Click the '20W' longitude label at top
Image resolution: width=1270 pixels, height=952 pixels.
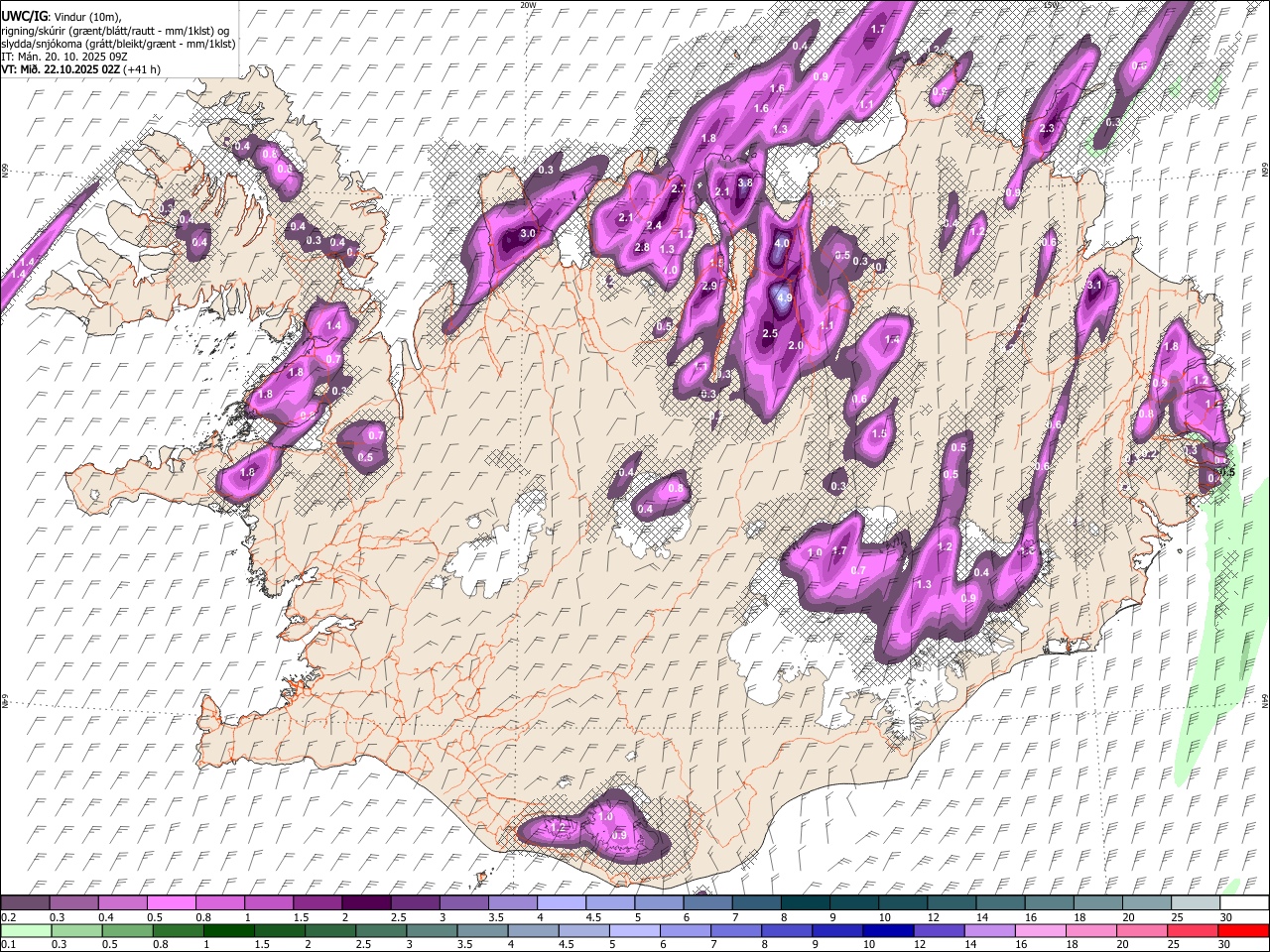click(x=528, y=5)
